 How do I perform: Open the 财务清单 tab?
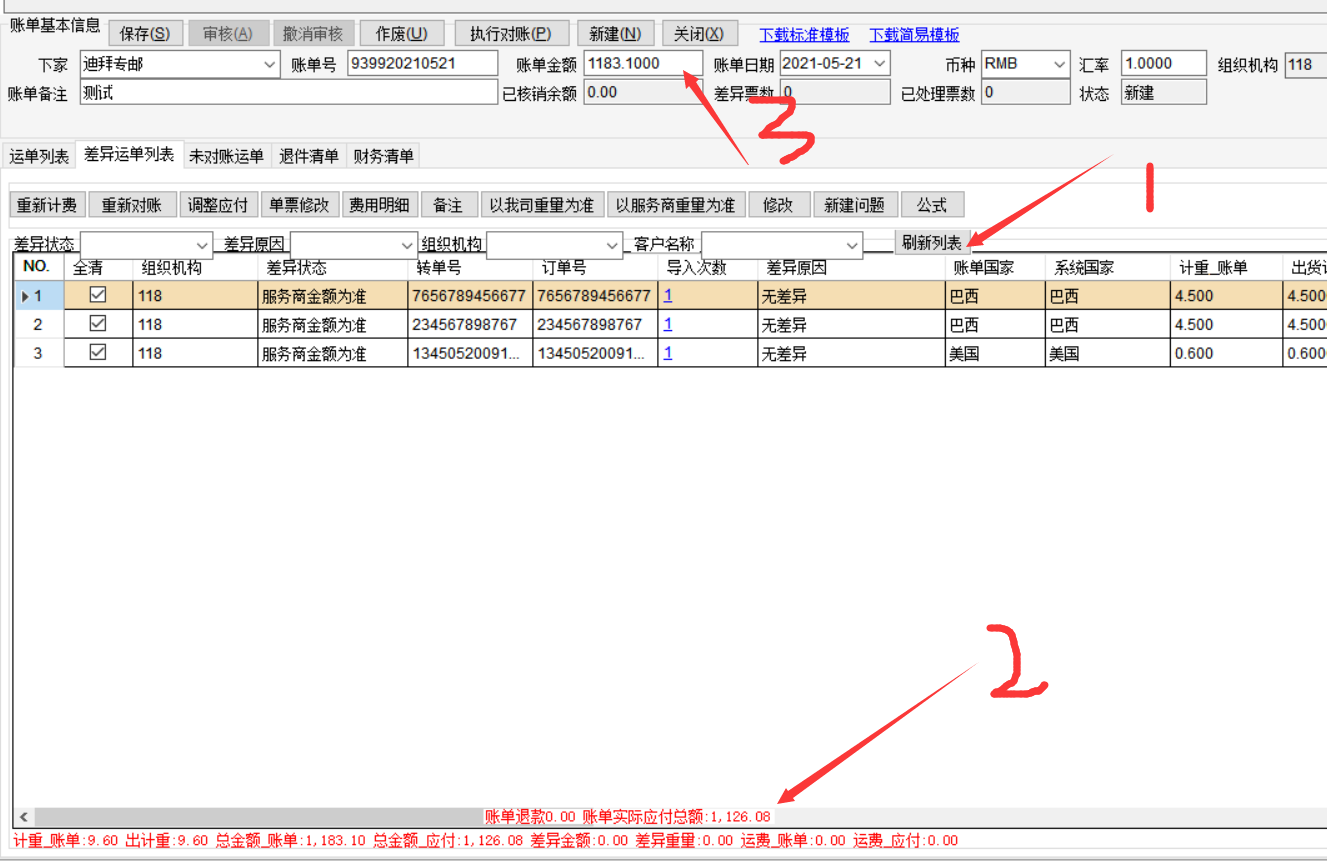click(x=383, y=156)
